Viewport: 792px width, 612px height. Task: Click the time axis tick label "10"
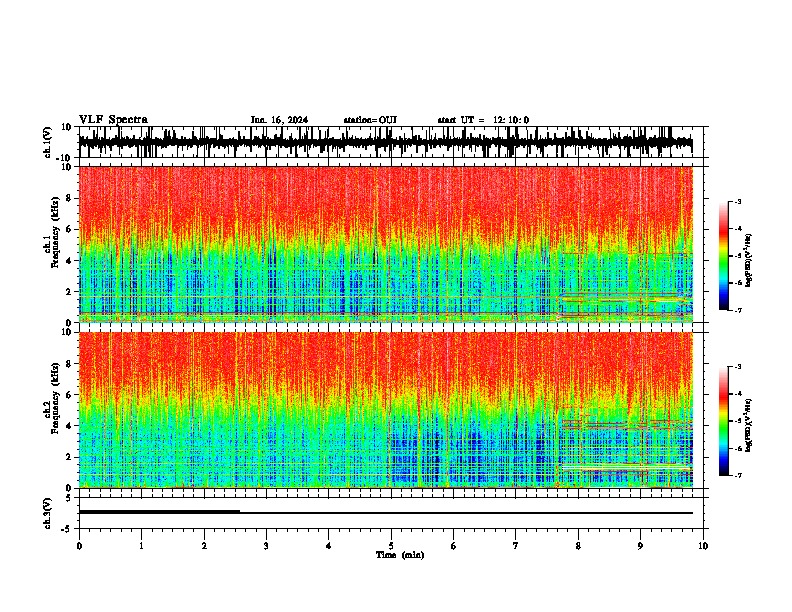703,546
